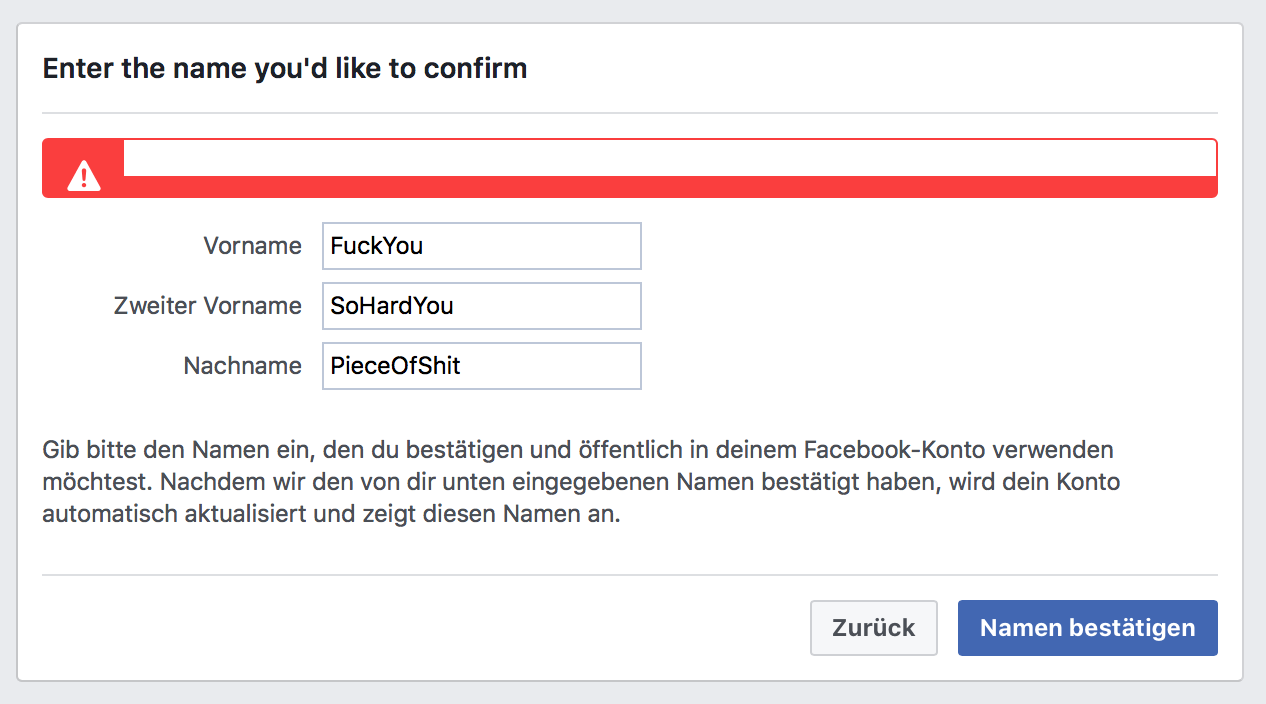Image resolution: width=1266 pixels, height=704 pixels.
Task: Click the Vorname field label
Action: (x=253, y=246)
